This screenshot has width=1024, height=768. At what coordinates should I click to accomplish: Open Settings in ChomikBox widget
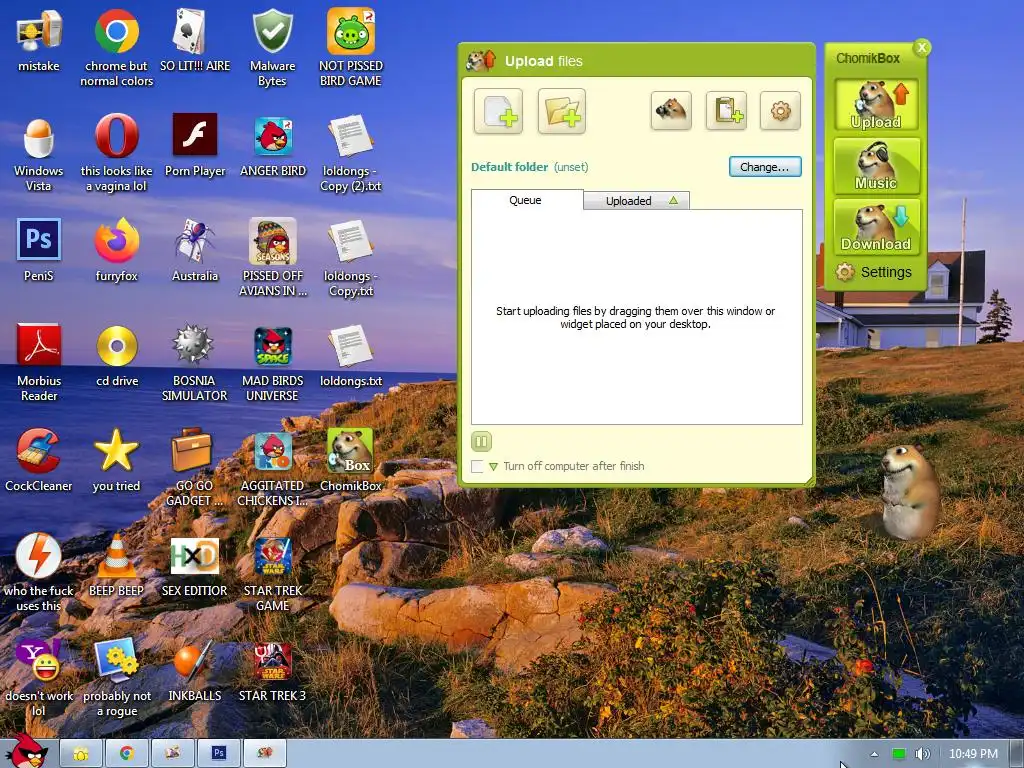[x=874, y=272]
